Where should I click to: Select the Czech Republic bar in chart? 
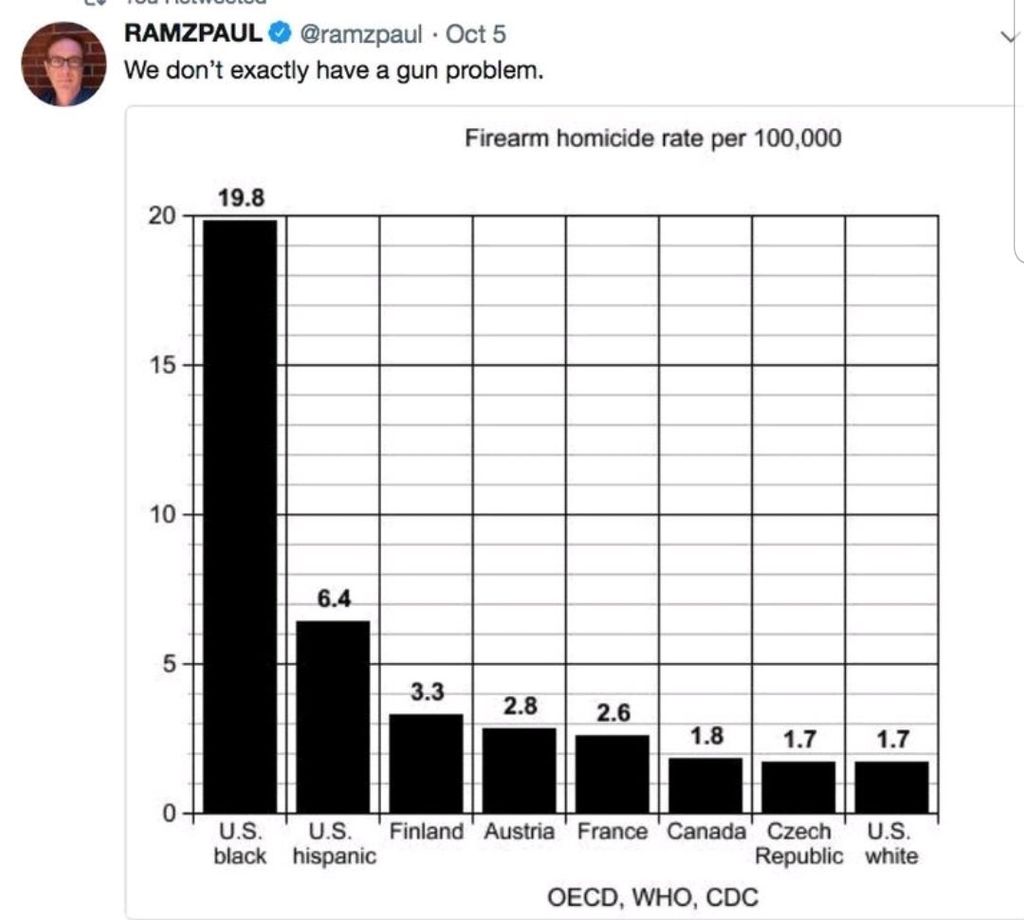[798, 786]
